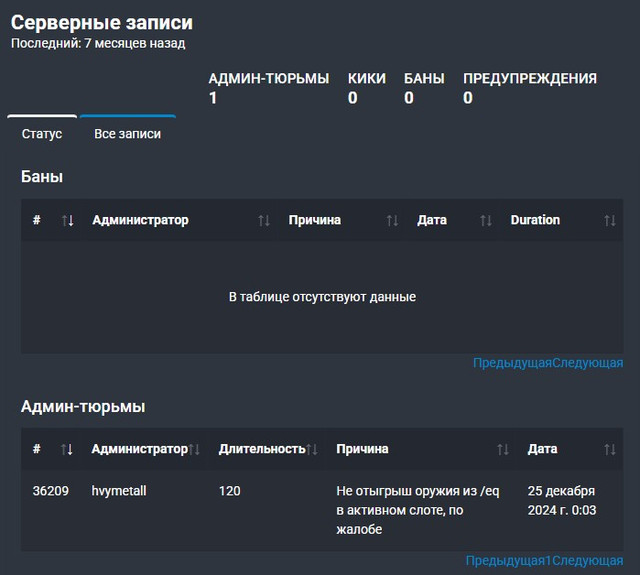Sort Админ-тюрьмы by Администратор arrows
The height and width of the screenshot is (575, 640).
195,450
